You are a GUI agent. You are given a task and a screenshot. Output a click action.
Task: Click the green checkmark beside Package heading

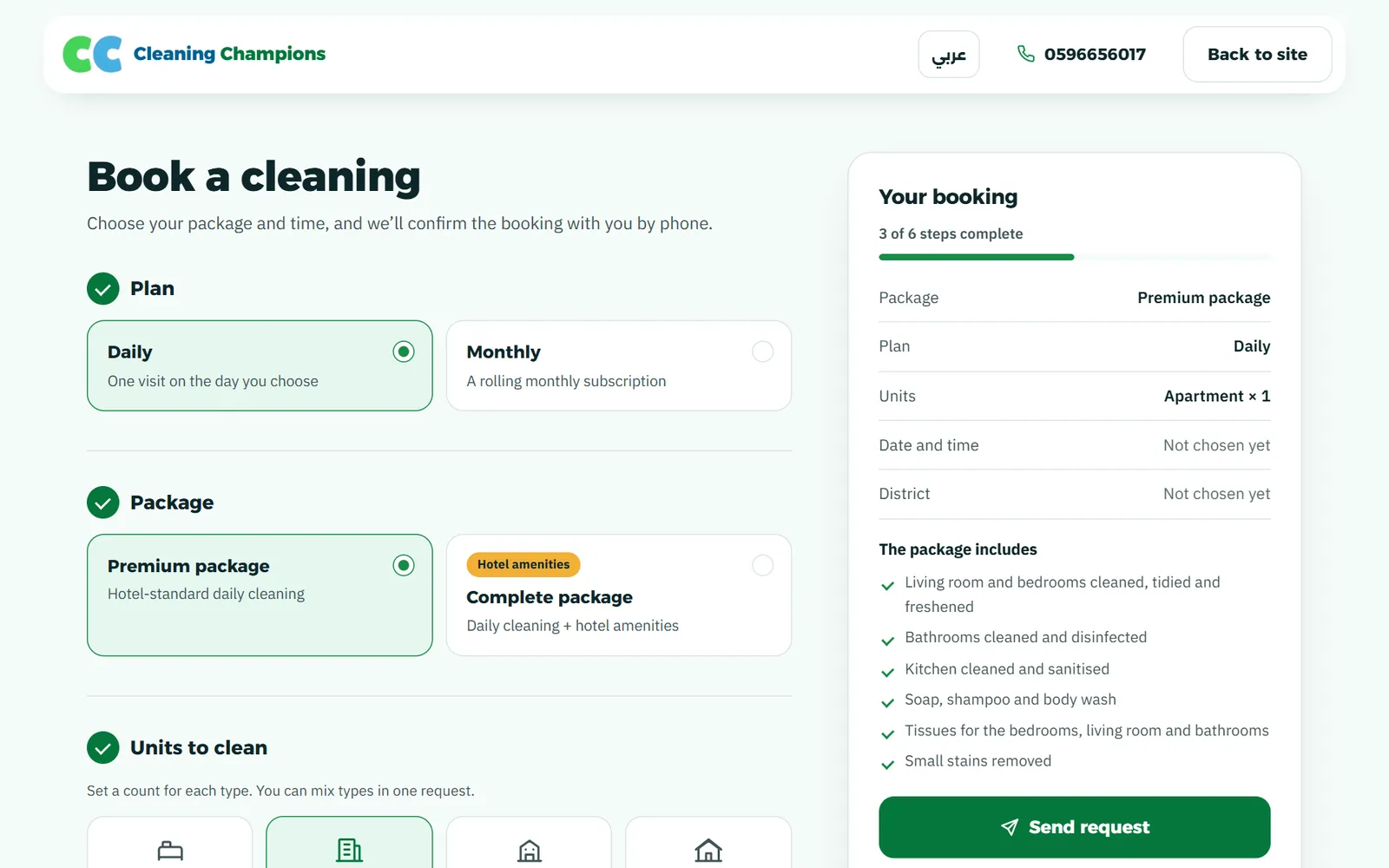click(103, 503)
